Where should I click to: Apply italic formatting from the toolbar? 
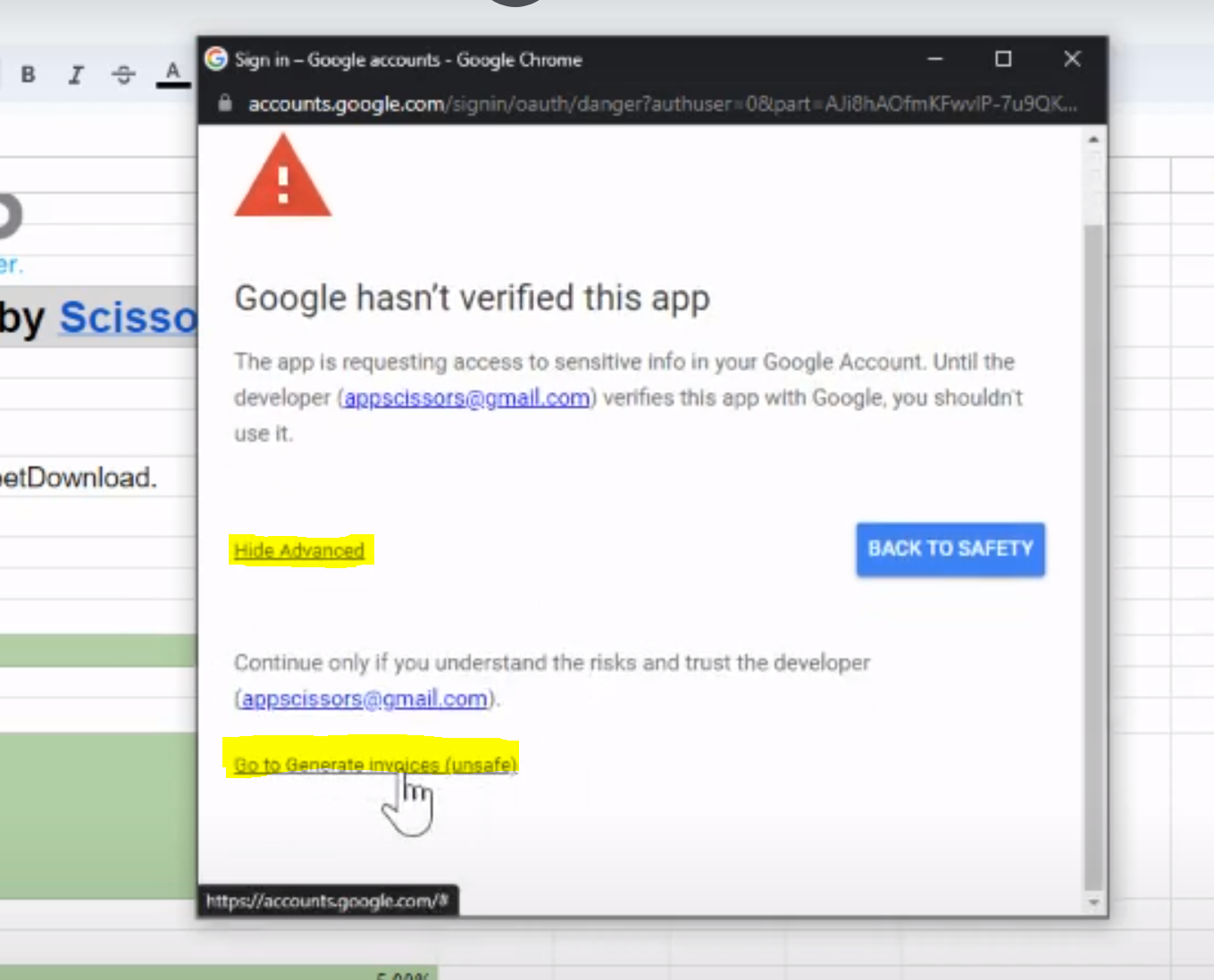[76, 75]
